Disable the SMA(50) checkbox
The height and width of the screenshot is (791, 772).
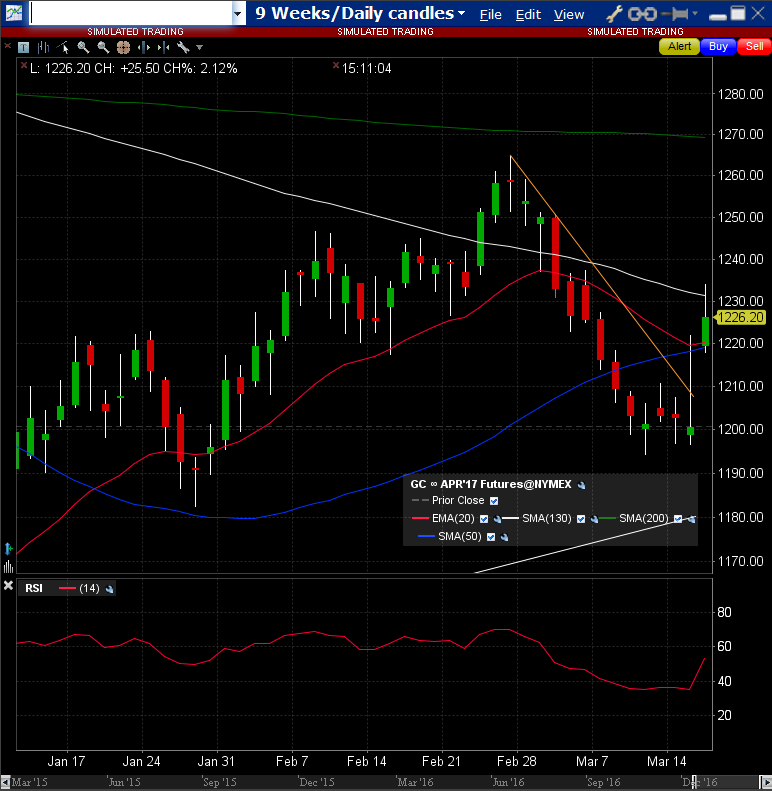pos(490,537)
